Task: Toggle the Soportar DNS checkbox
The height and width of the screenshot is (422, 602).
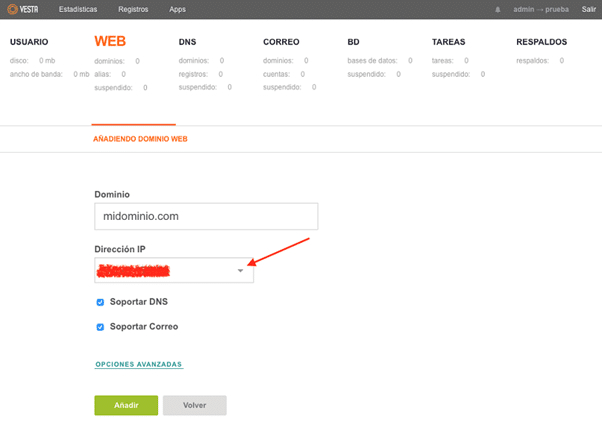Action: coord(100,301)
